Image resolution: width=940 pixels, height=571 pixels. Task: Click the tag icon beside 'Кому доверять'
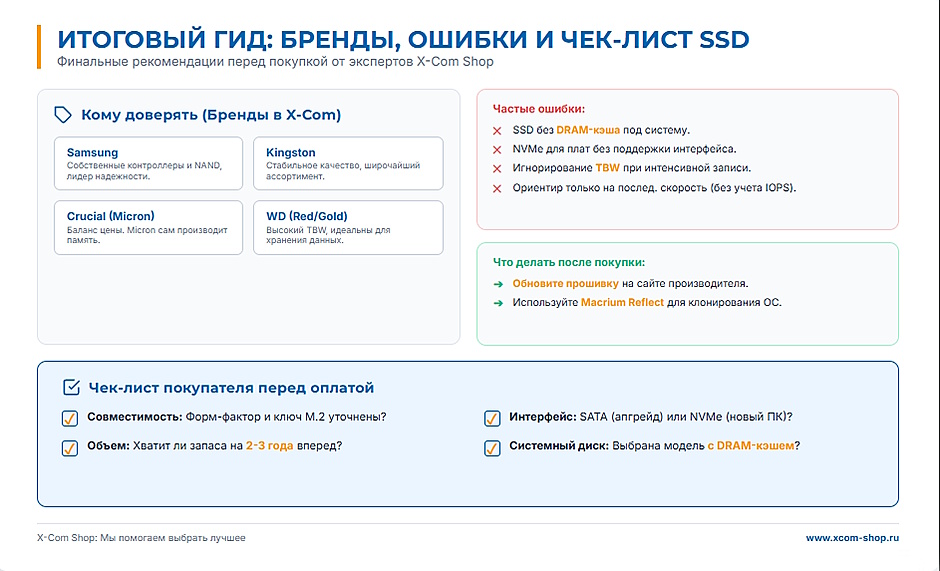tap(63, 115)
